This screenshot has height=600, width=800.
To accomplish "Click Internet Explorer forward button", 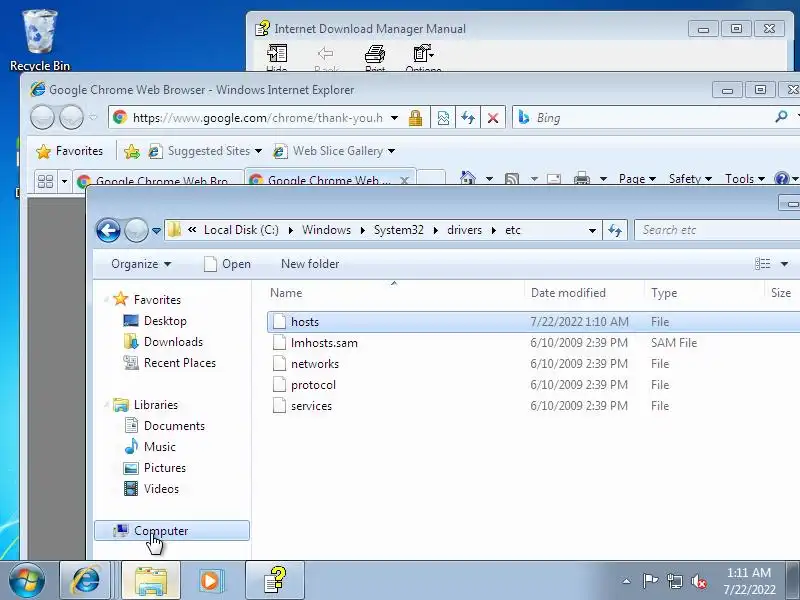I will coord(71,118).
